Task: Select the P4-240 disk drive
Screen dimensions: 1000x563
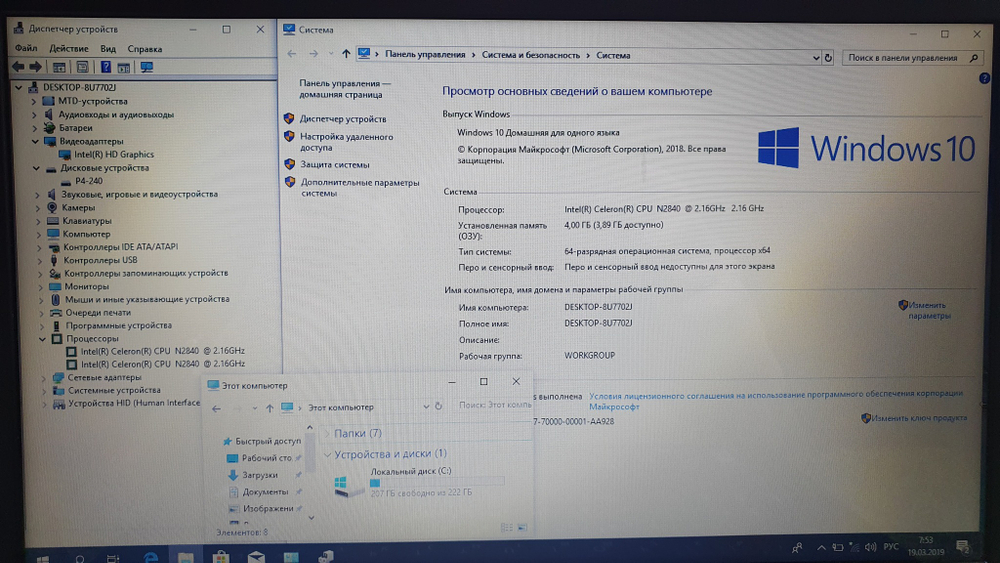Action: point(89,181)
